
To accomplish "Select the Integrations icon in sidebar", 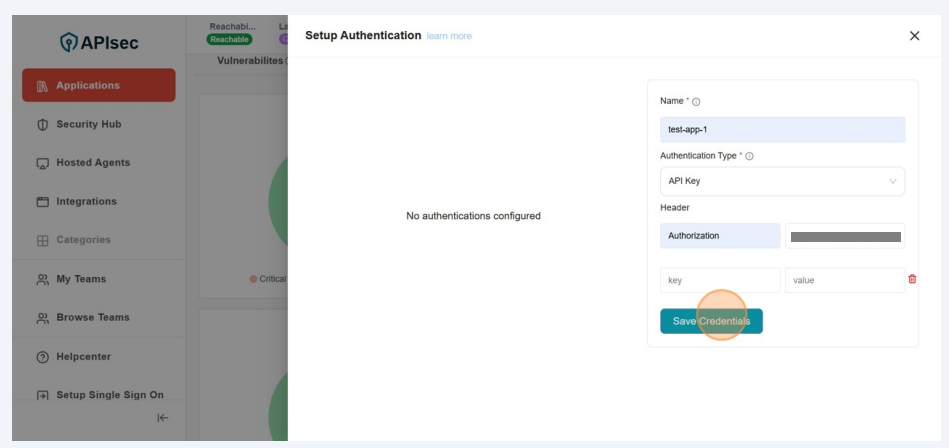I will click(x=42, y=202).
